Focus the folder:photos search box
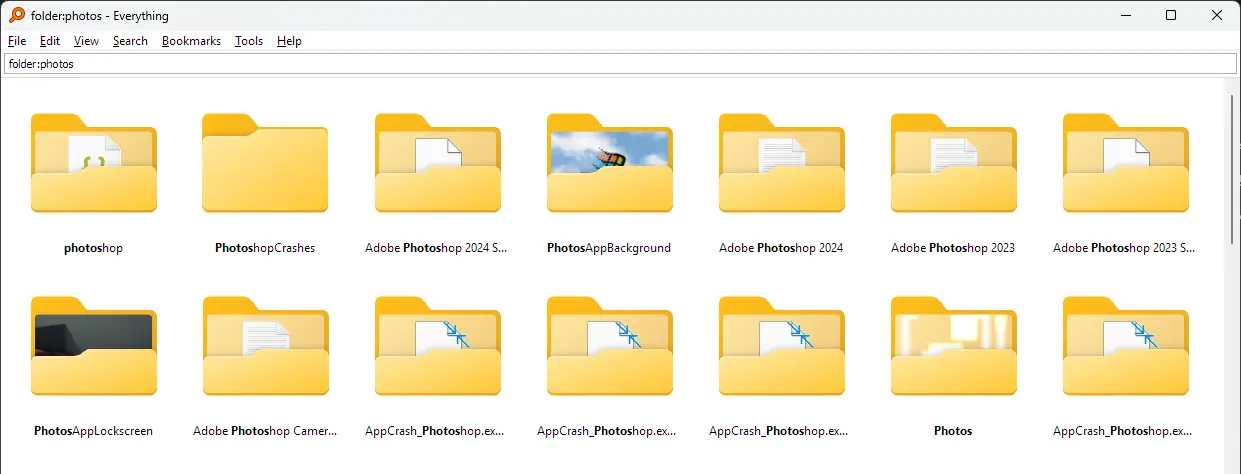Viewport: 1241px width, 474px height. (620, 63)
